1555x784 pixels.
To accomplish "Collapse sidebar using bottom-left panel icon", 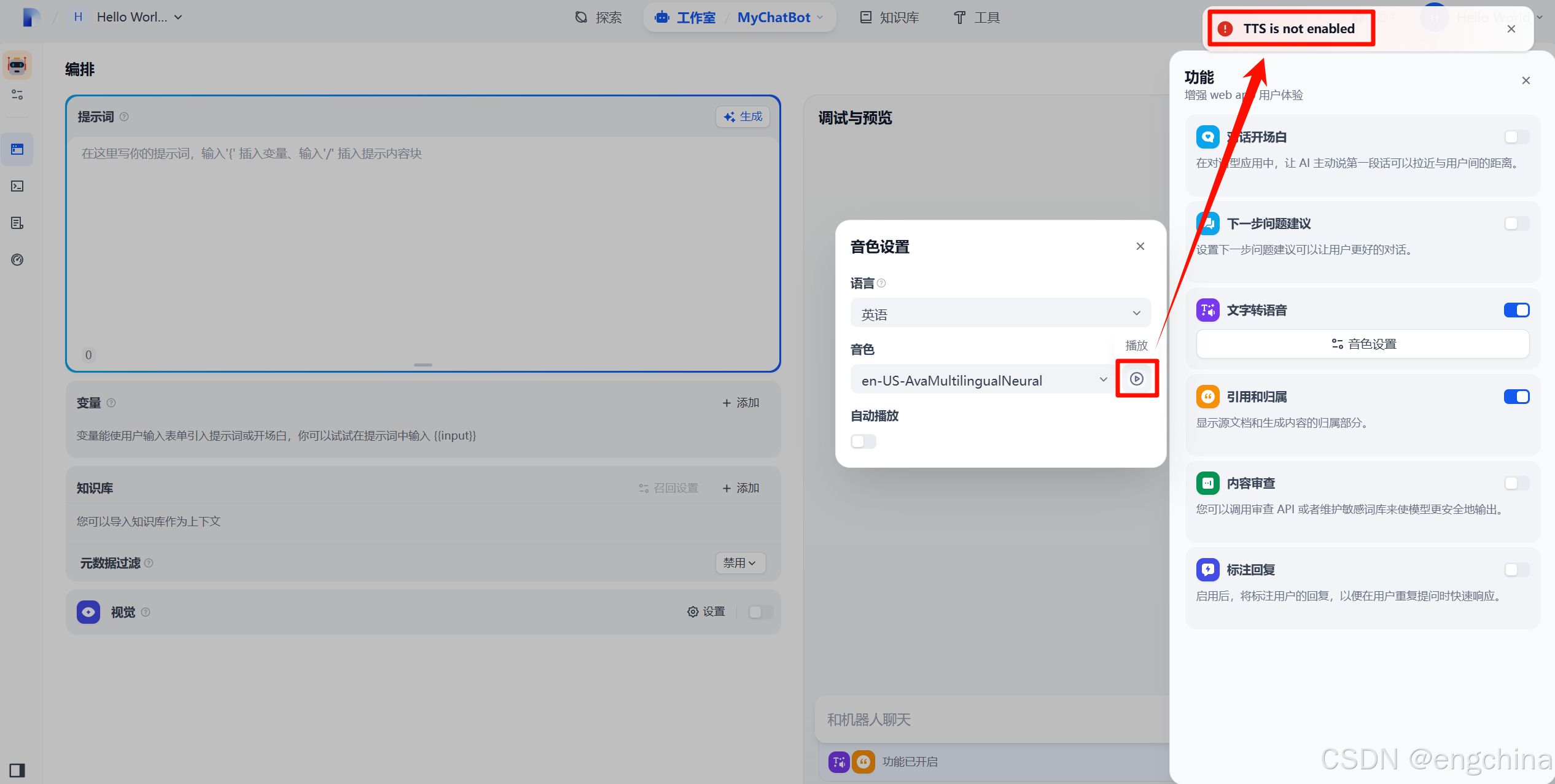I will click(17, 770).
